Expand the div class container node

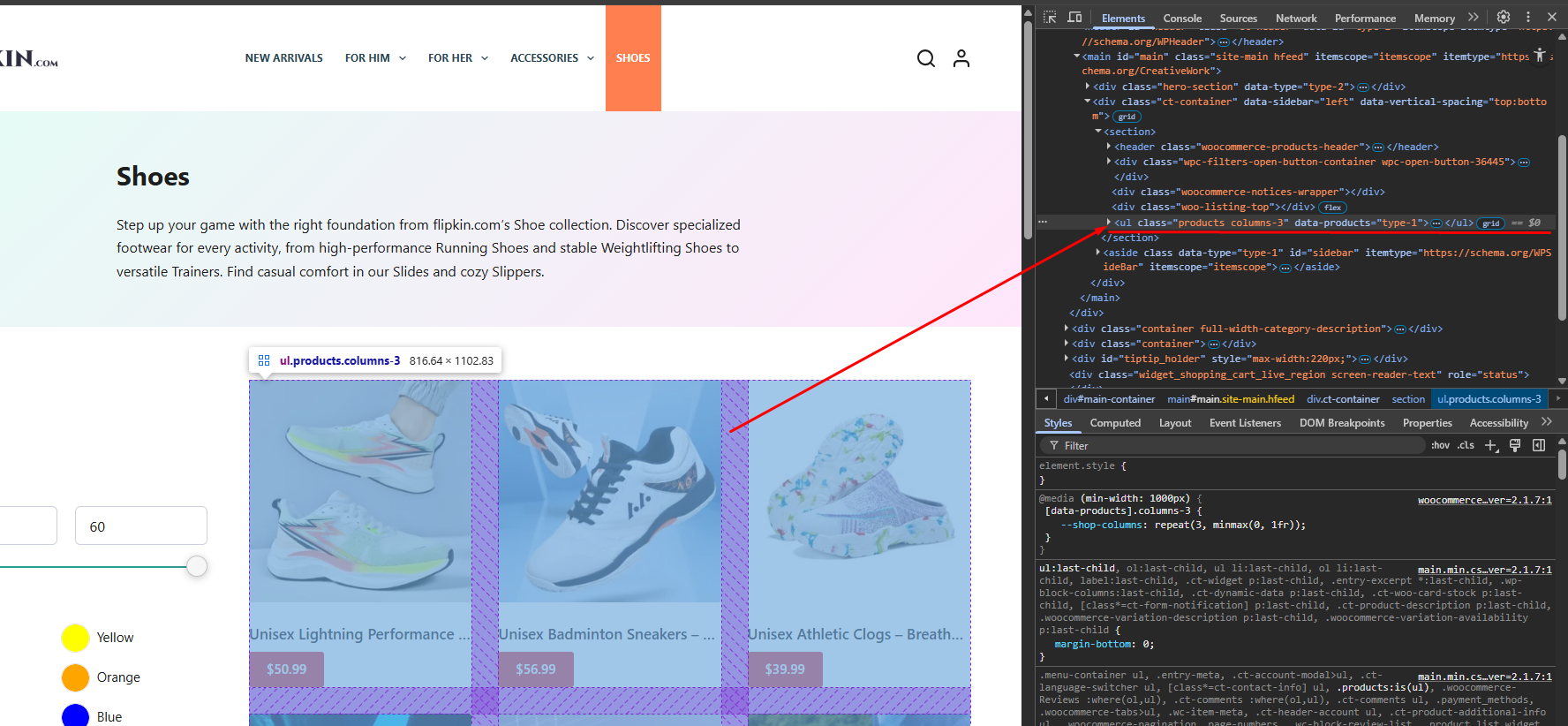point(1067,344)
